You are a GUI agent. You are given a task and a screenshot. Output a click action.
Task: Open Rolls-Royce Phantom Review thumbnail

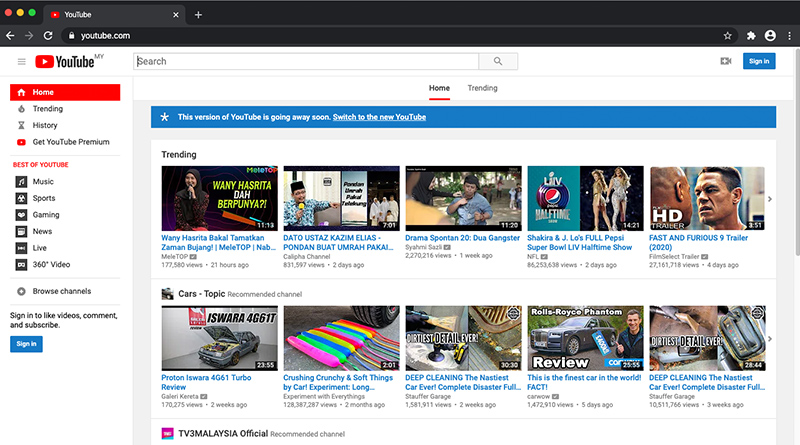point(585,338)
